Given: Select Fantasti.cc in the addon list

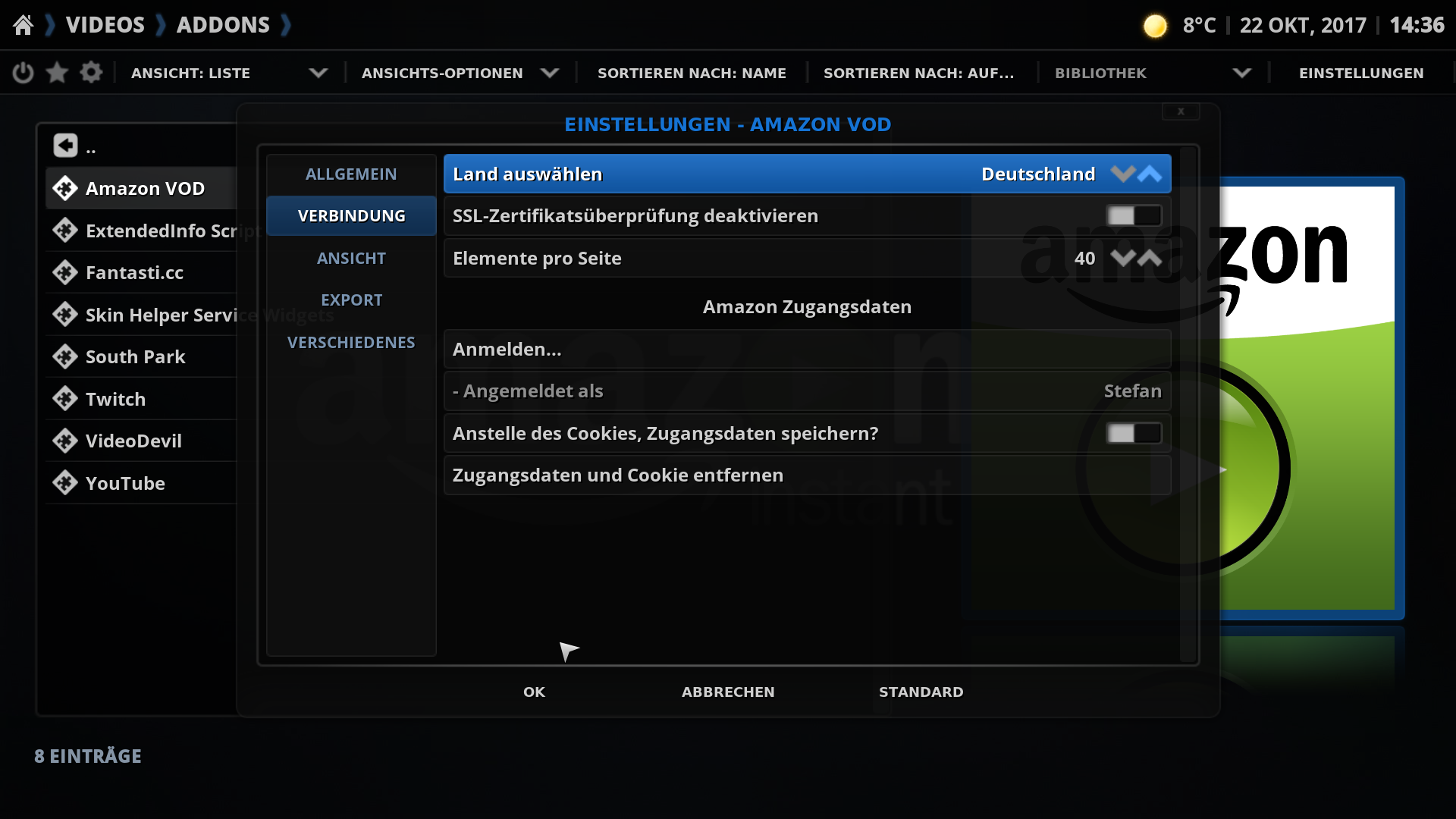Looking at the screenshot, I should coord(141,272).
